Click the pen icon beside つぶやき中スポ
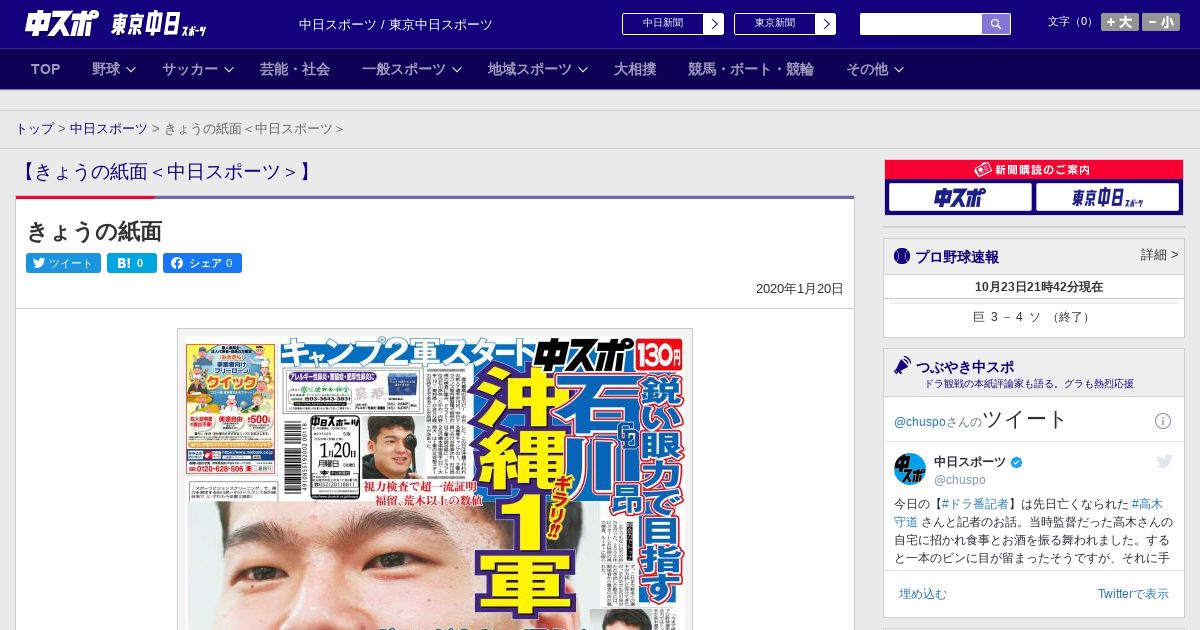 902,366
